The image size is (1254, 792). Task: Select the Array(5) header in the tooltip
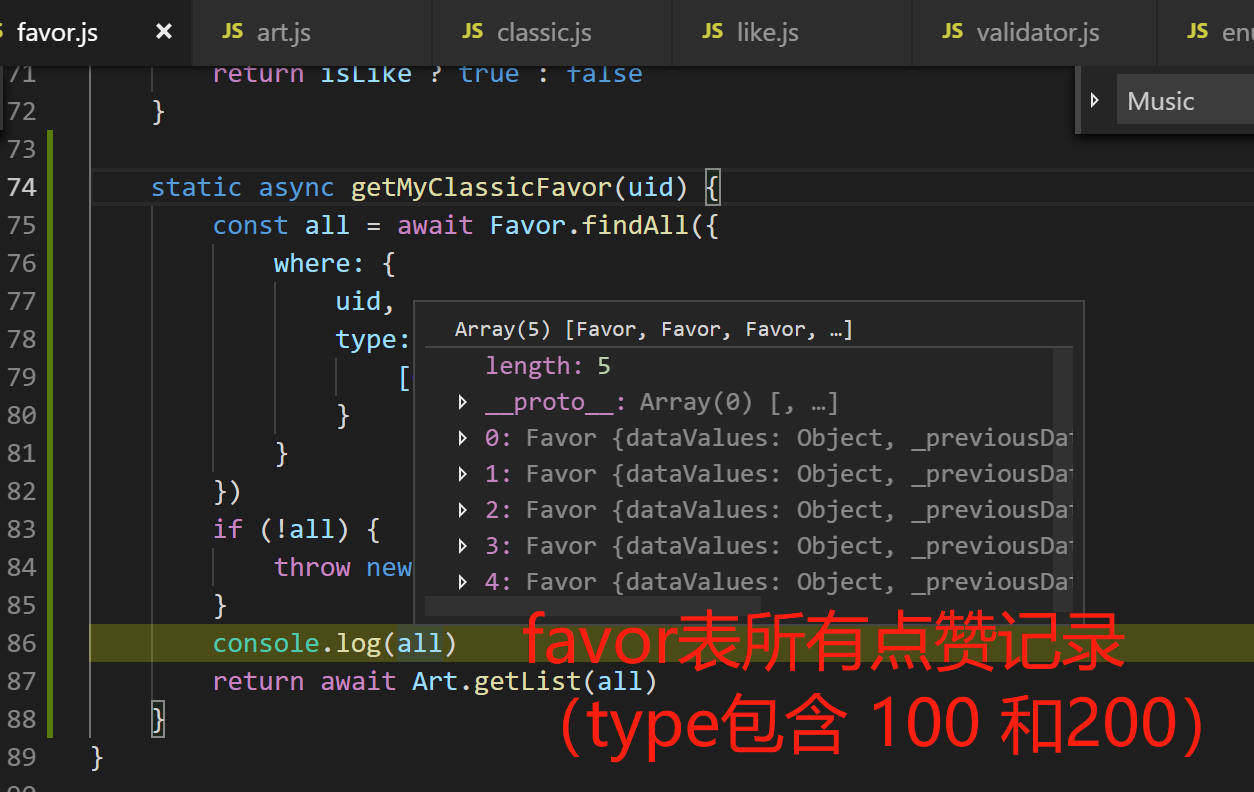point(655,328)
